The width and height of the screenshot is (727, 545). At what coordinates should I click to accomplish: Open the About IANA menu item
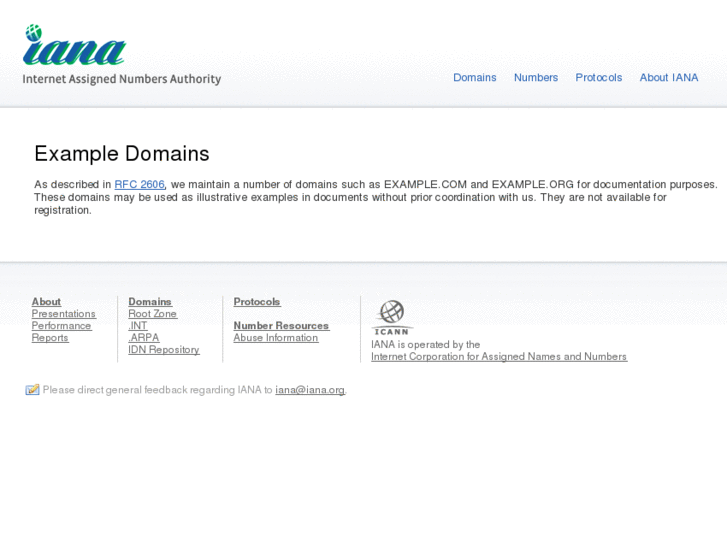point(669,77)
